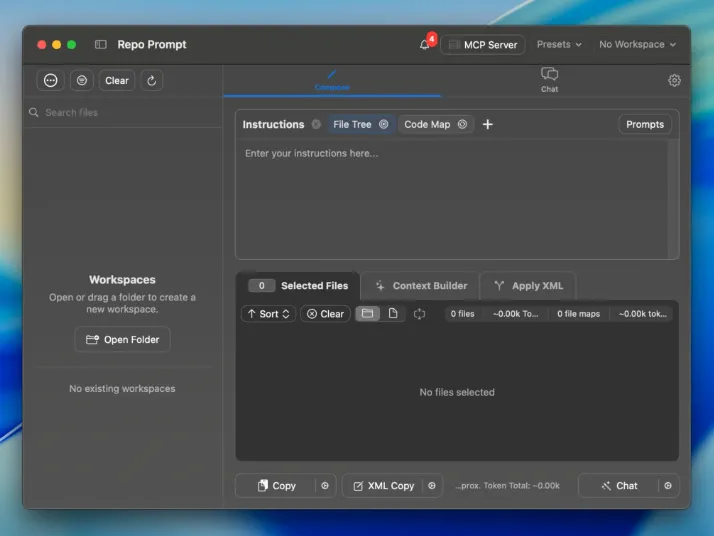714x536 pixels.
Task: Click the bottom Chat button
Action: (619, 486)
